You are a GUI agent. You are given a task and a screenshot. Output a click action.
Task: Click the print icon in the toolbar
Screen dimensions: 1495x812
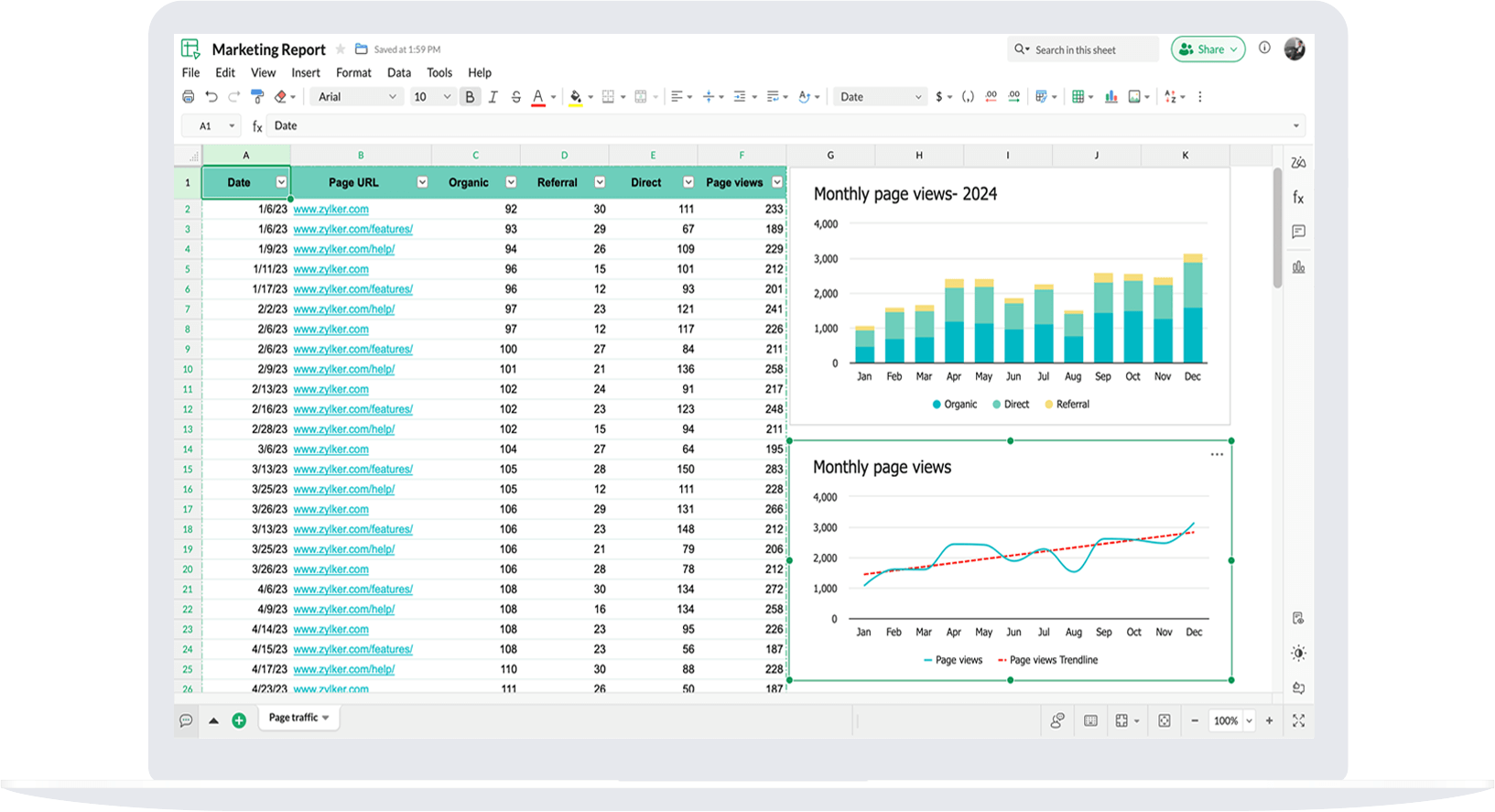(x=188, y=97)
